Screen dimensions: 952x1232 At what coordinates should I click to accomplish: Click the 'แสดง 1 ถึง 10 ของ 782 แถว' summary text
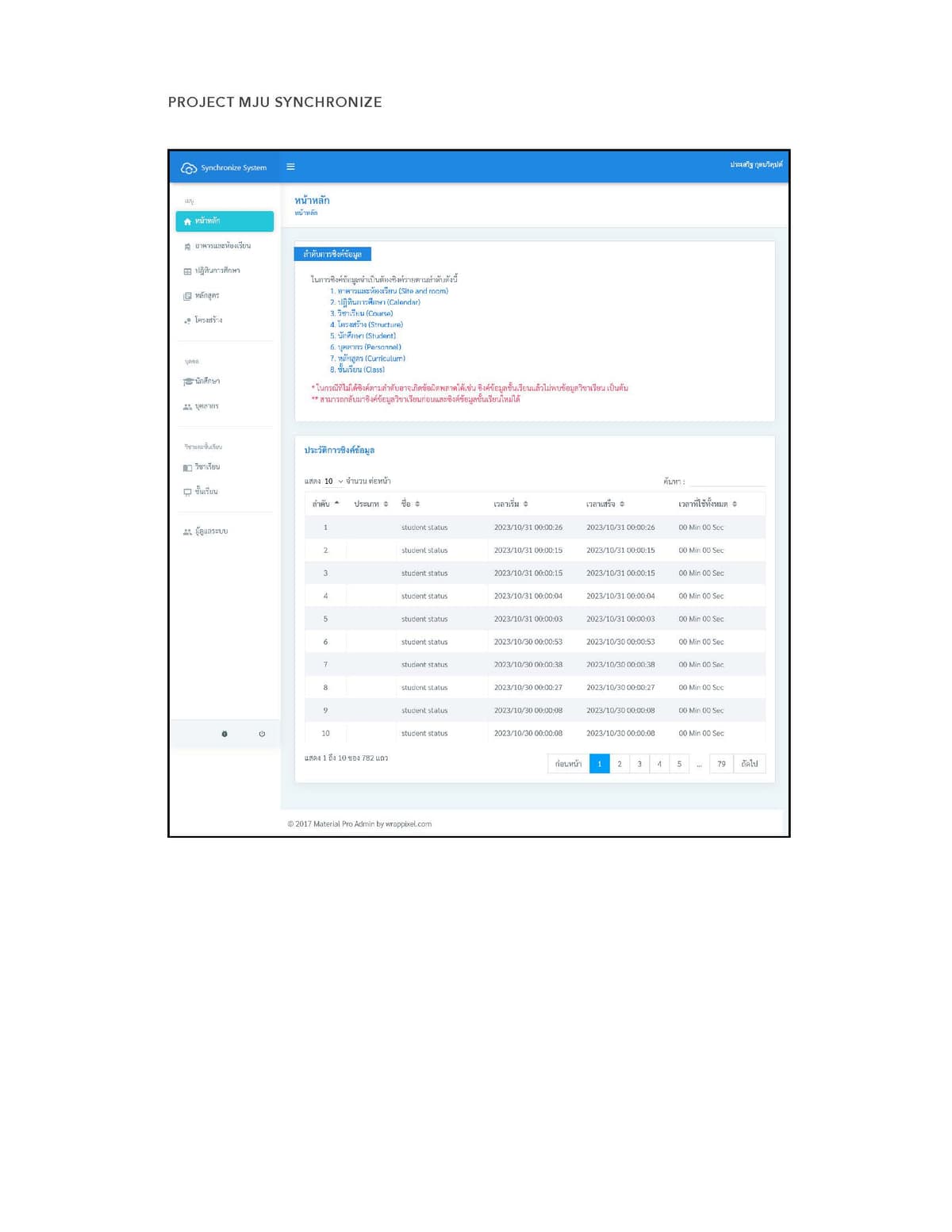coord(346,758)
